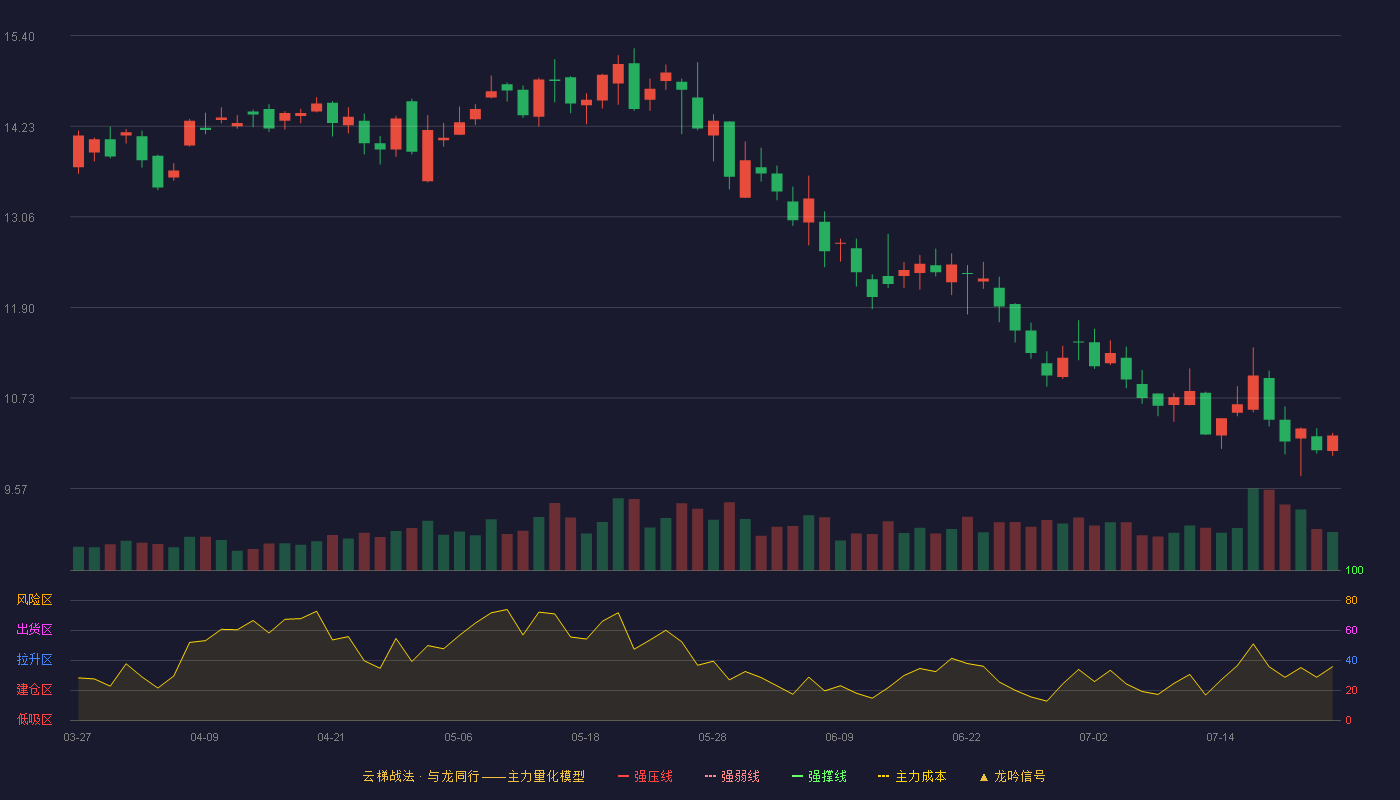Click the 06-22 date axis marker
The image size is (1400, 800).
tap(966, 737)
